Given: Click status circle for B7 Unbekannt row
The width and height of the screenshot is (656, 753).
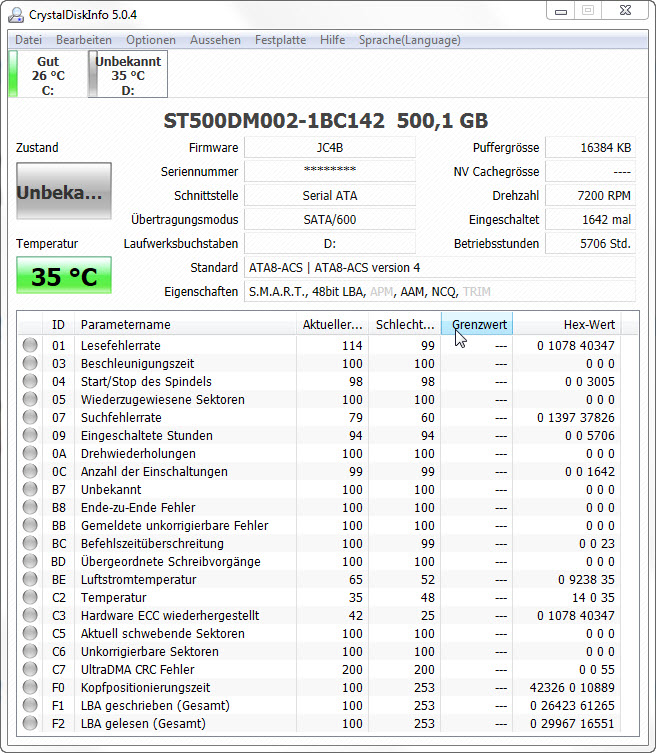Looking at the screenshot, I should coord(30,489).
